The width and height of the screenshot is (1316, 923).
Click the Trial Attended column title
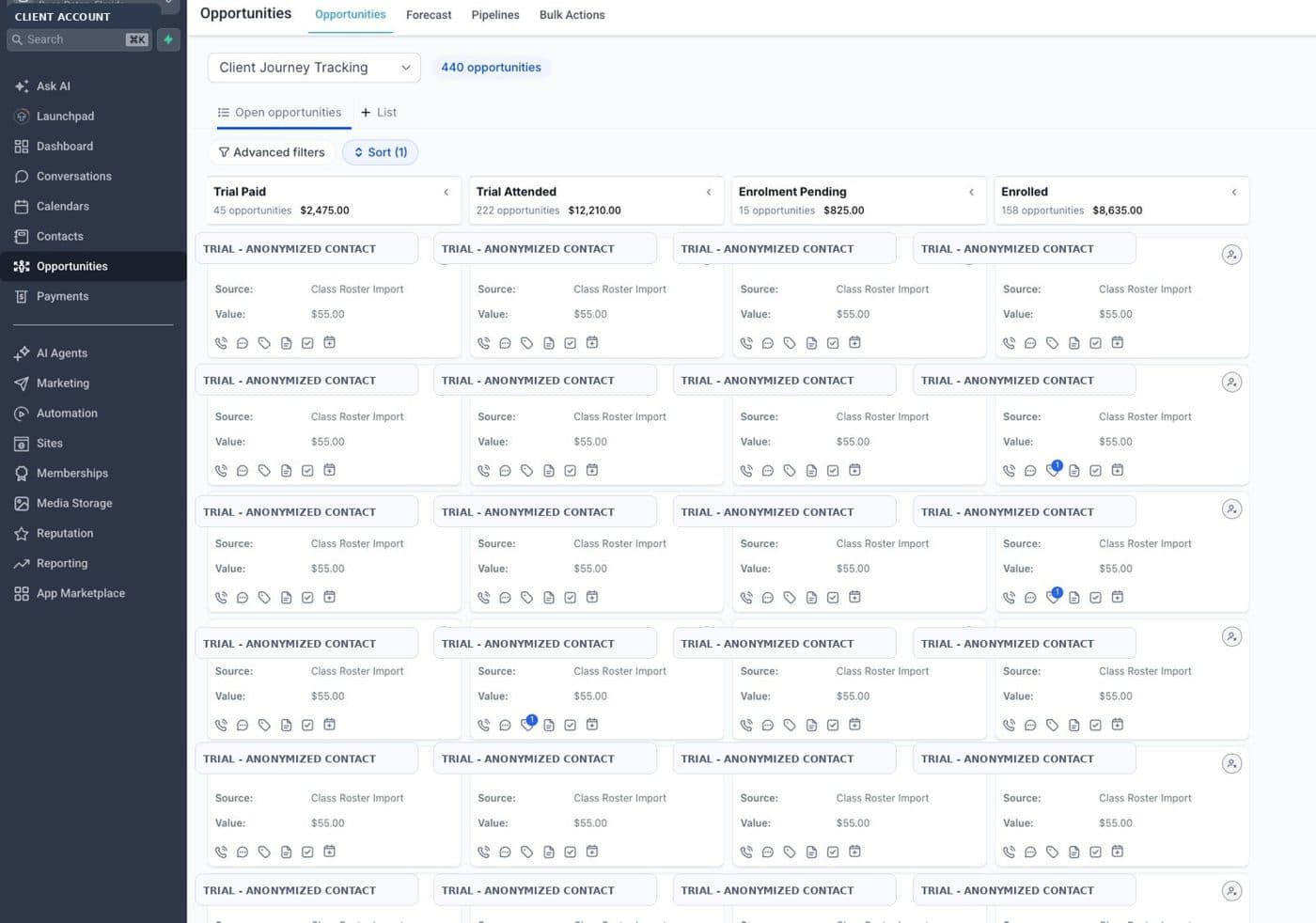coord(516,192)
